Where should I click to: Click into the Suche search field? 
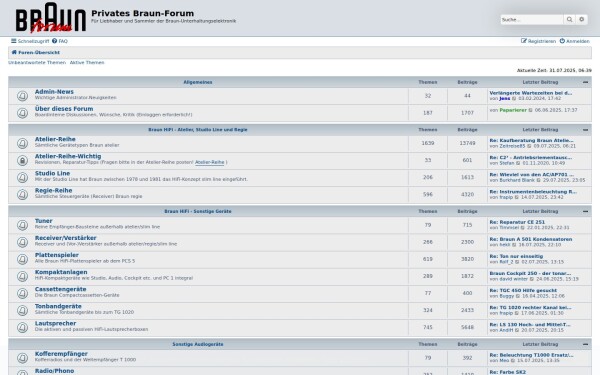(532, 20)
